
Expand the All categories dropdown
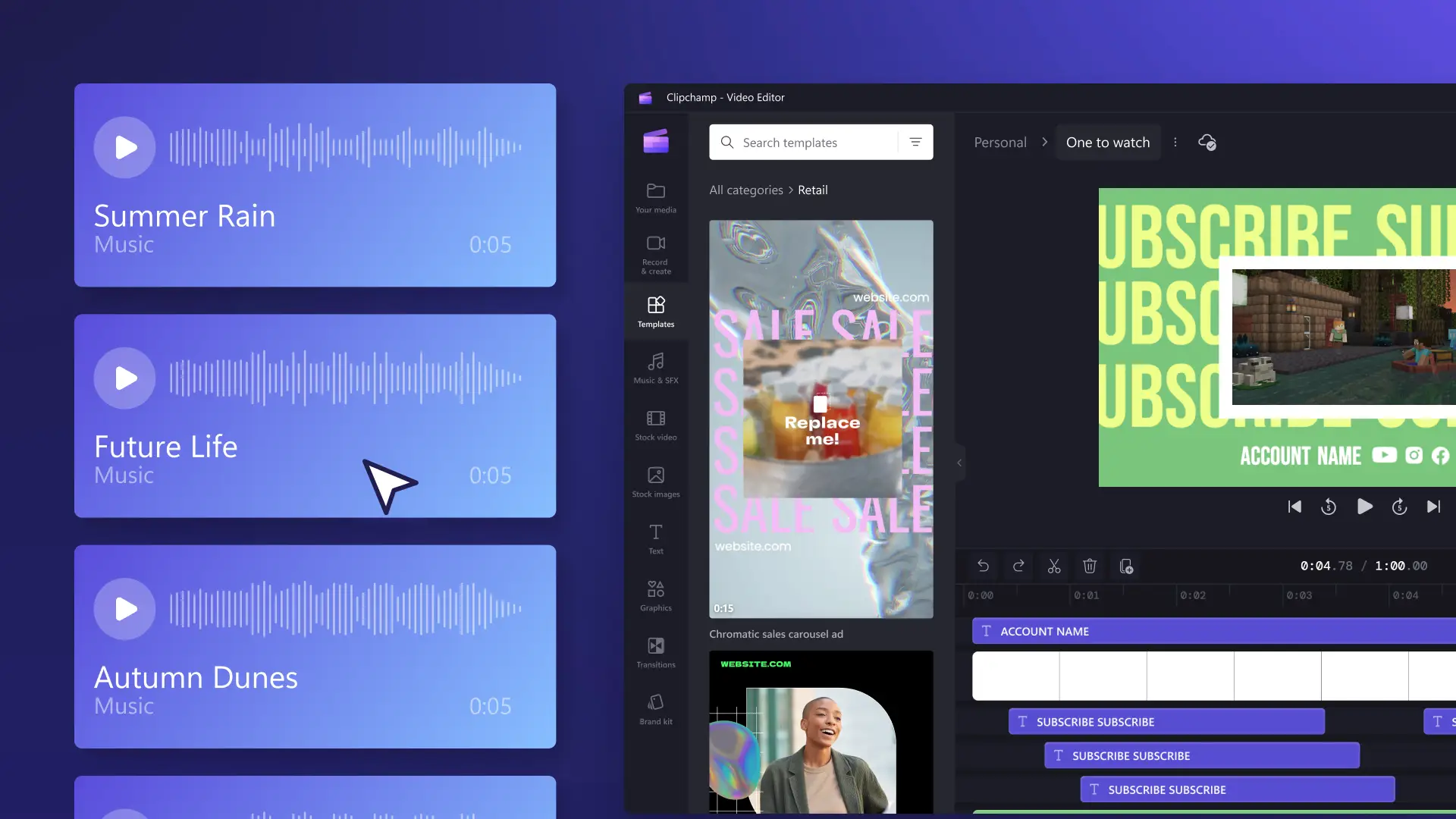(746, 190)
